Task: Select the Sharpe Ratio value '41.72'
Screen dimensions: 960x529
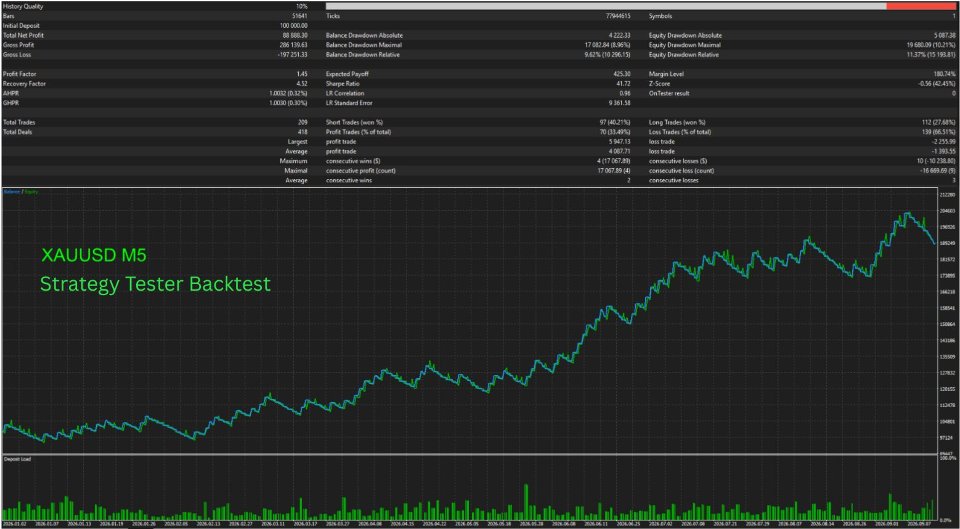Action: (624, 84)
